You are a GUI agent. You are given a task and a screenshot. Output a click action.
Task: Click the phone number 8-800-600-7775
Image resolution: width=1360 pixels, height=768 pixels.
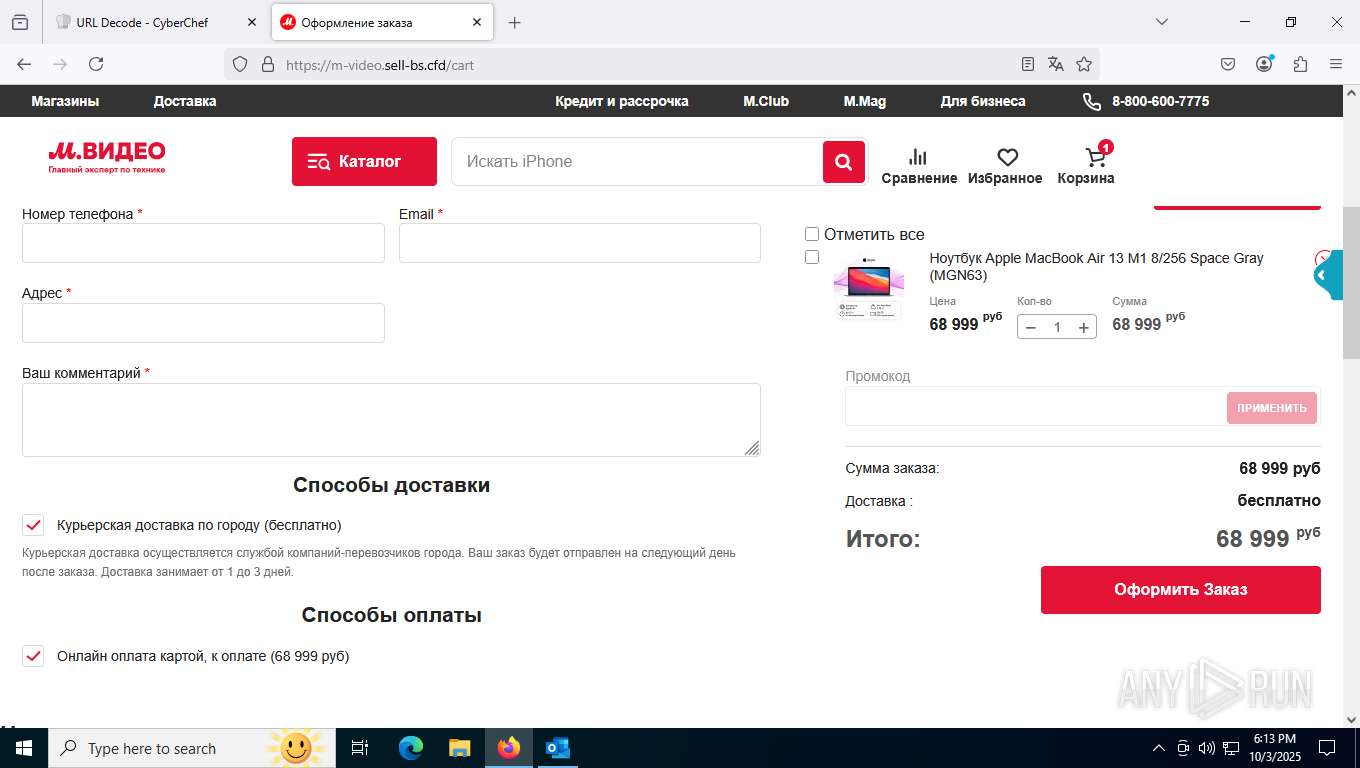pyautogui.click(x=1160, y=101)
